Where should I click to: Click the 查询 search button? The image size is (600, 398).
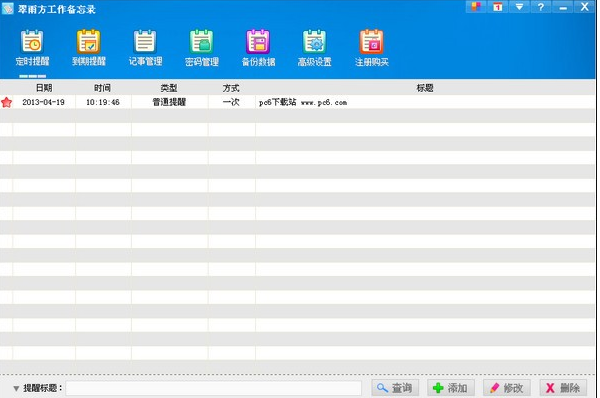395,388
